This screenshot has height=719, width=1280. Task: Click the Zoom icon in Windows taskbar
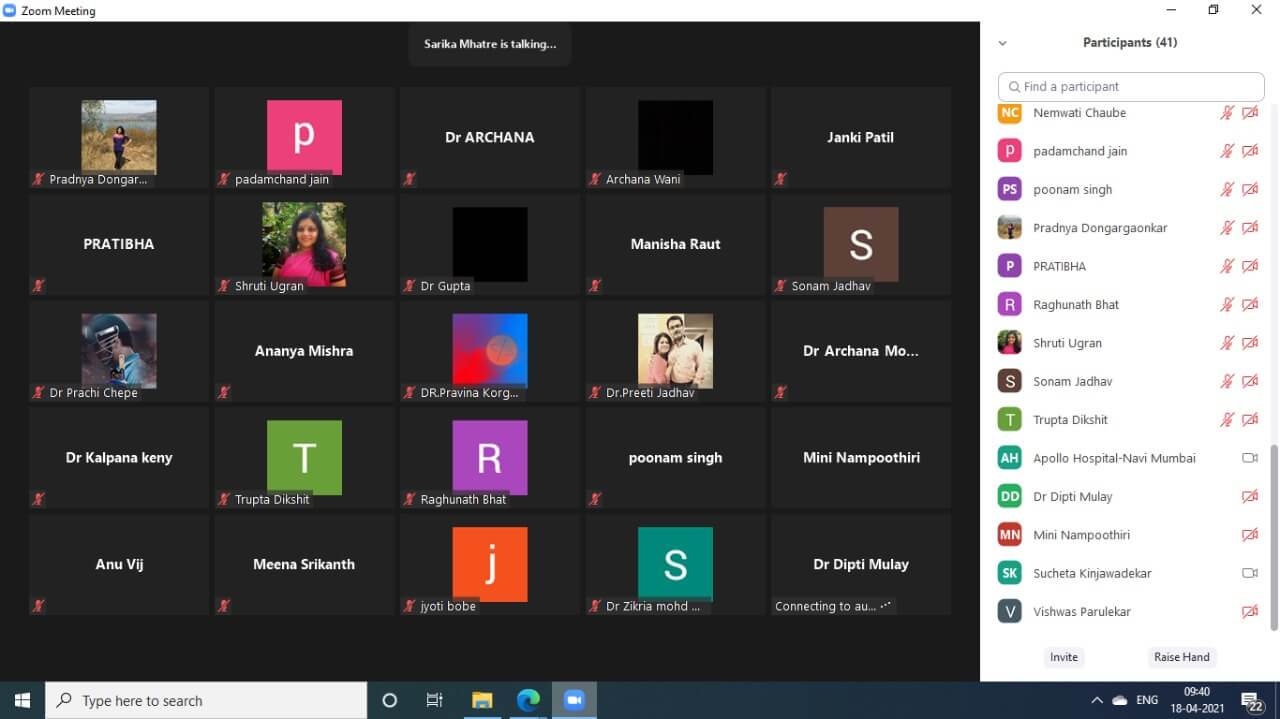tap(574, 700)
